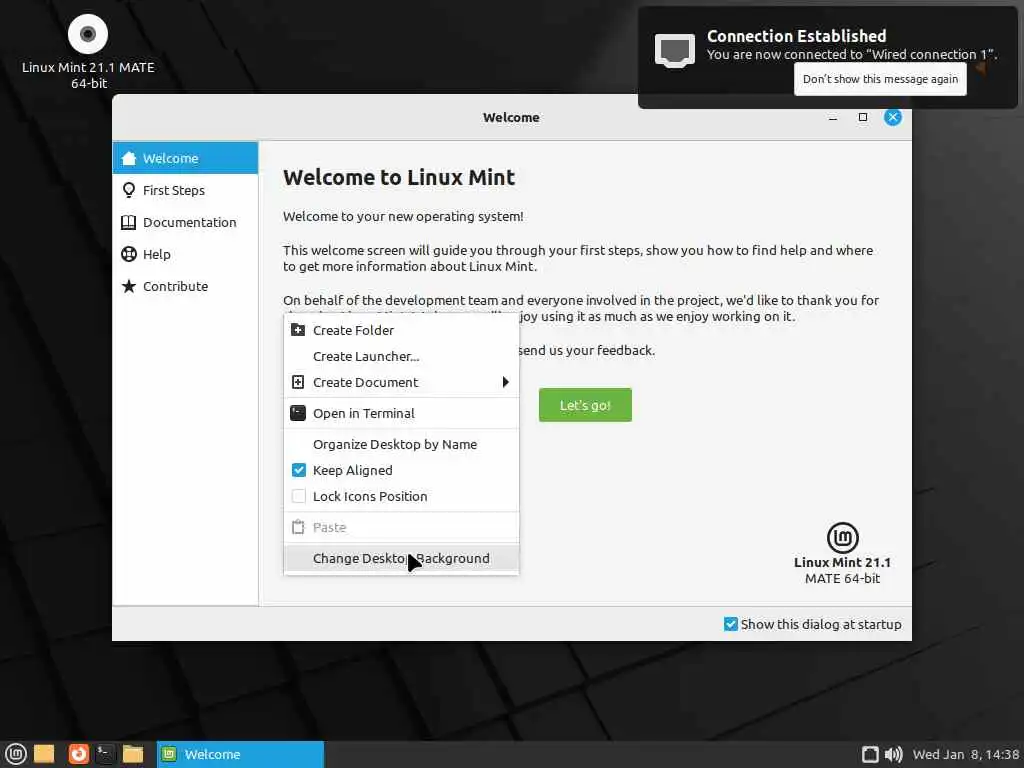1024x768 pixels.
Task: Expand the Create Document submenu arrow
Action: [x=505, y=382]
